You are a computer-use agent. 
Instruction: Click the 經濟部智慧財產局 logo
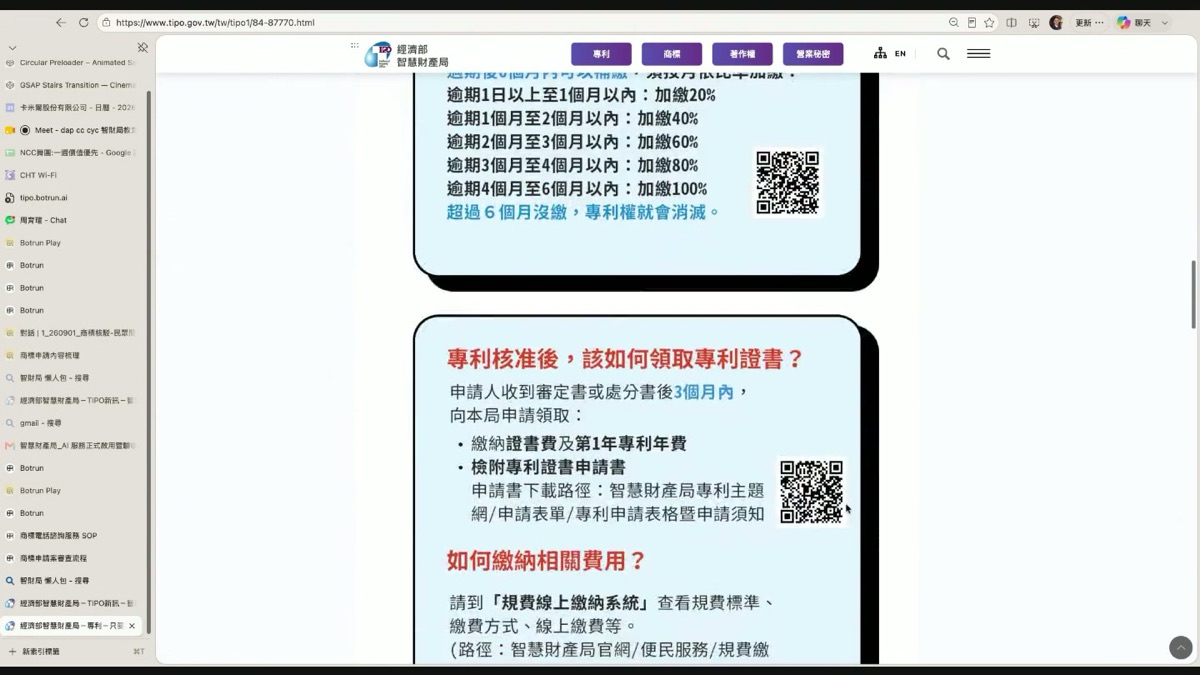pos(407,55)
